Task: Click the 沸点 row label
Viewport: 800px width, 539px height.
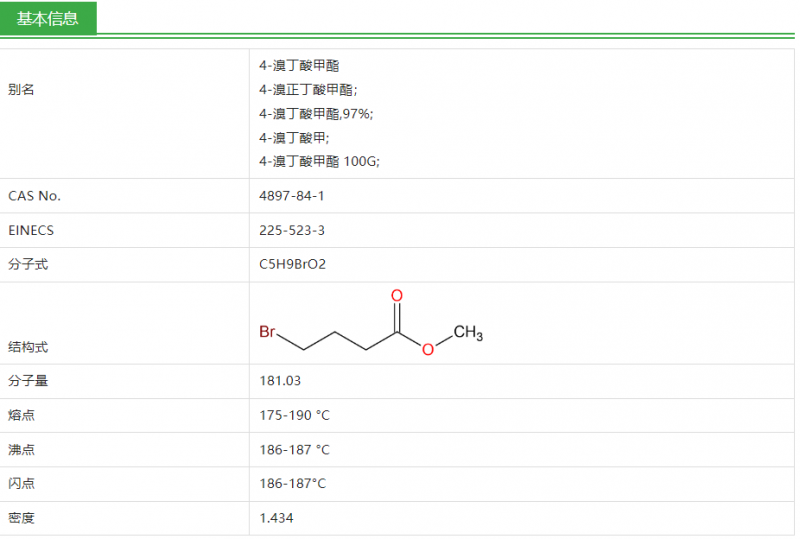Action: [21, 450]
